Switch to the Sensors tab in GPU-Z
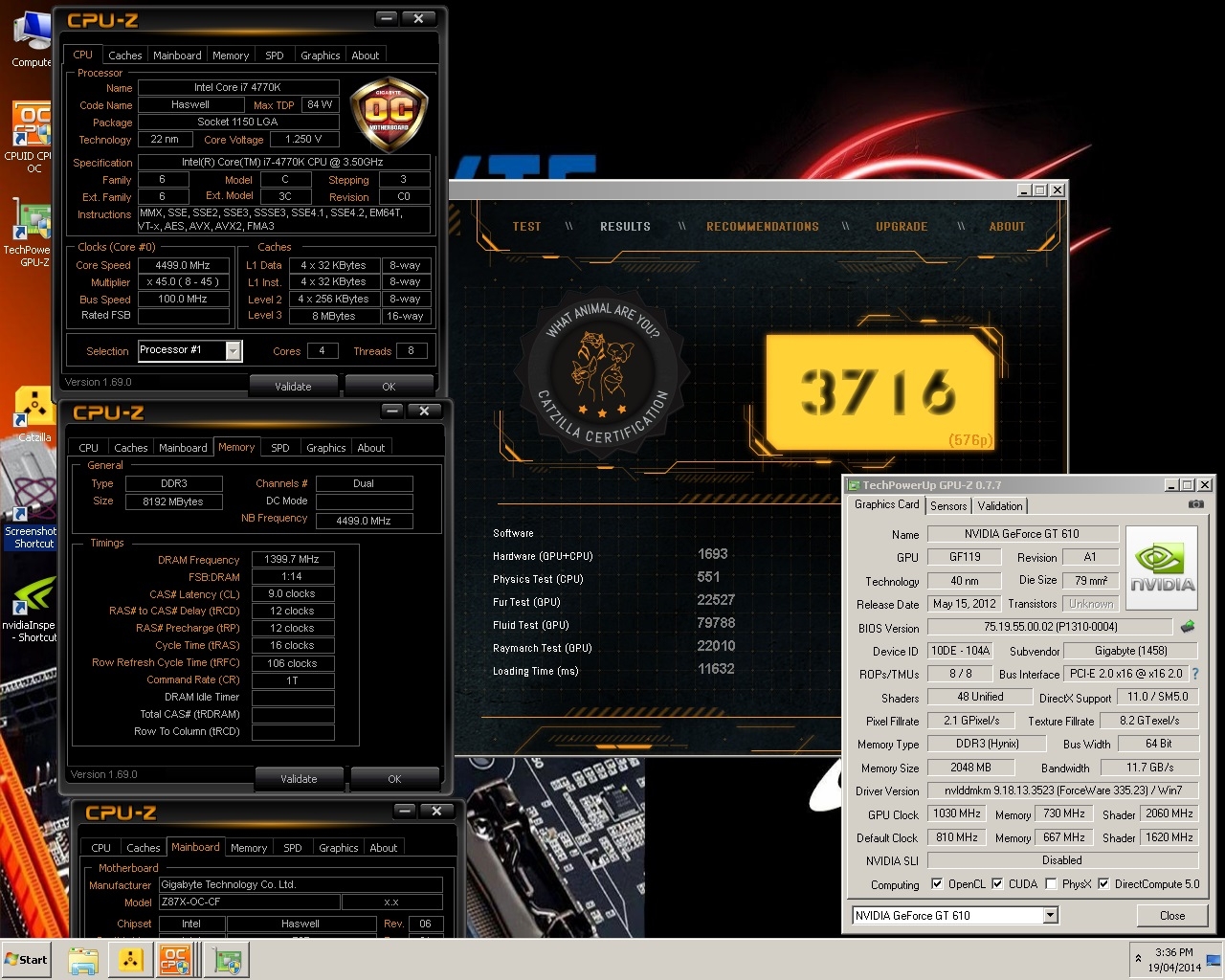Screen dimensions: 1225x980 pyautogui.click(x=948, y=506)
